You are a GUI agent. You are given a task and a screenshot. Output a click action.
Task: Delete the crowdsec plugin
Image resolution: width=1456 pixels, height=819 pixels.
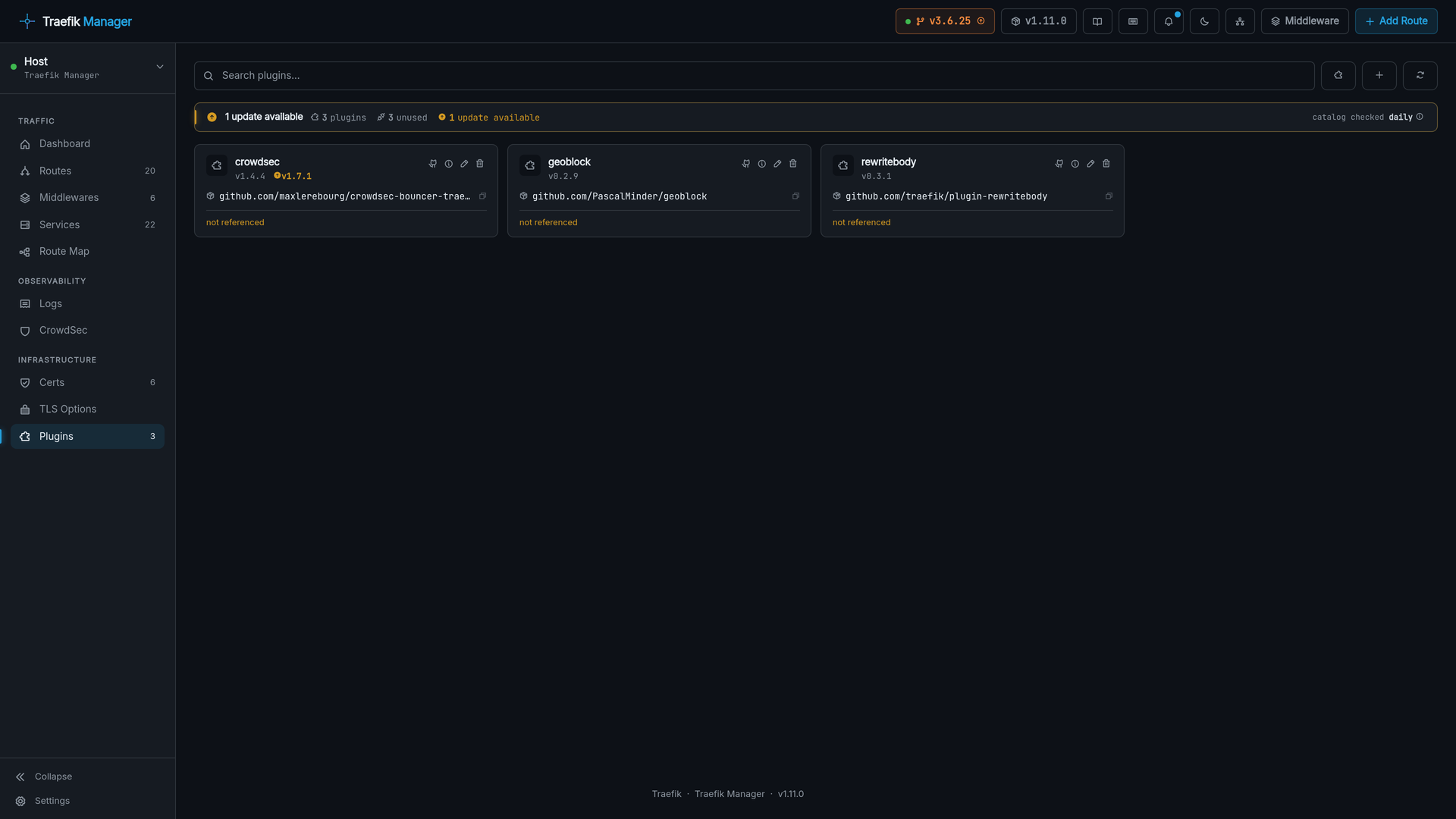(480, 164)
